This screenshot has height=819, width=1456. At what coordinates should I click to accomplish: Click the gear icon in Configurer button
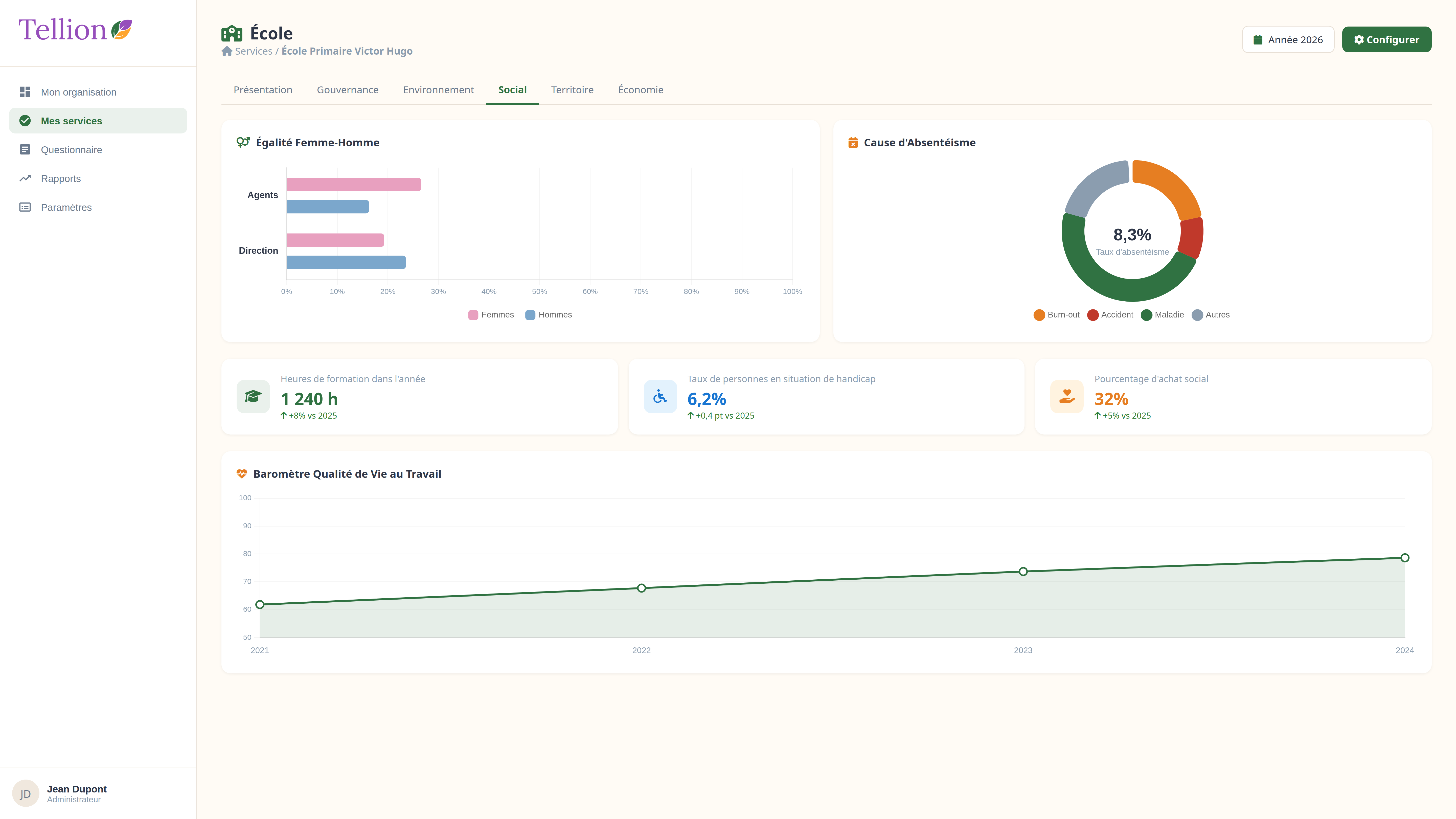(x=1359, y=40)
